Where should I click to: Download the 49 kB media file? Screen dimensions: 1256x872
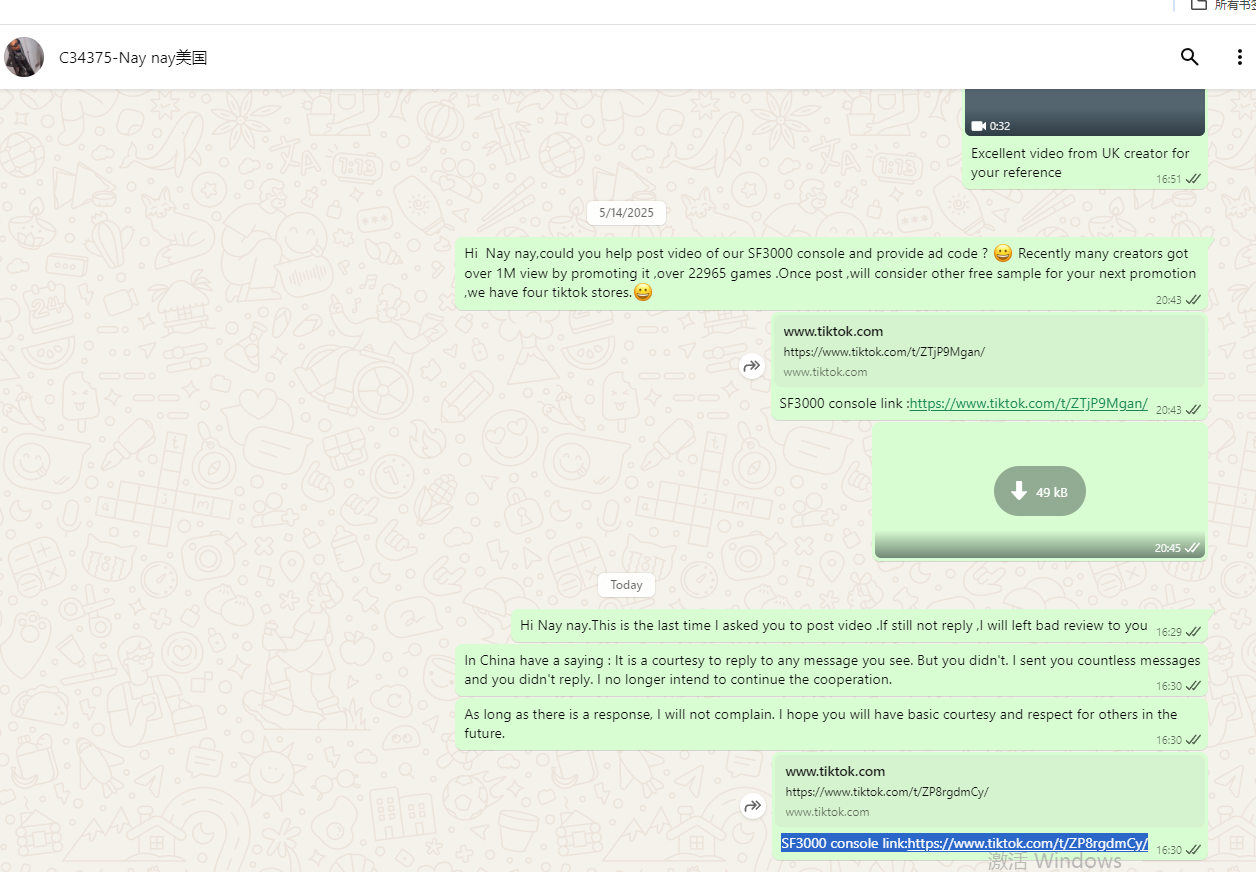point(1039,491)
